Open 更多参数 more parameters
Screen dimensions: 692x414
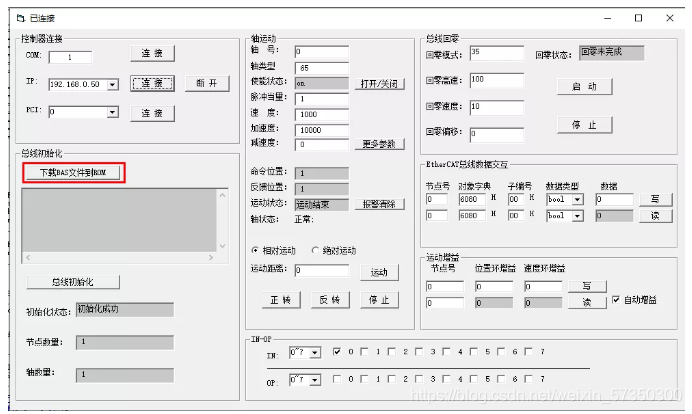click(x=380, y=144)
